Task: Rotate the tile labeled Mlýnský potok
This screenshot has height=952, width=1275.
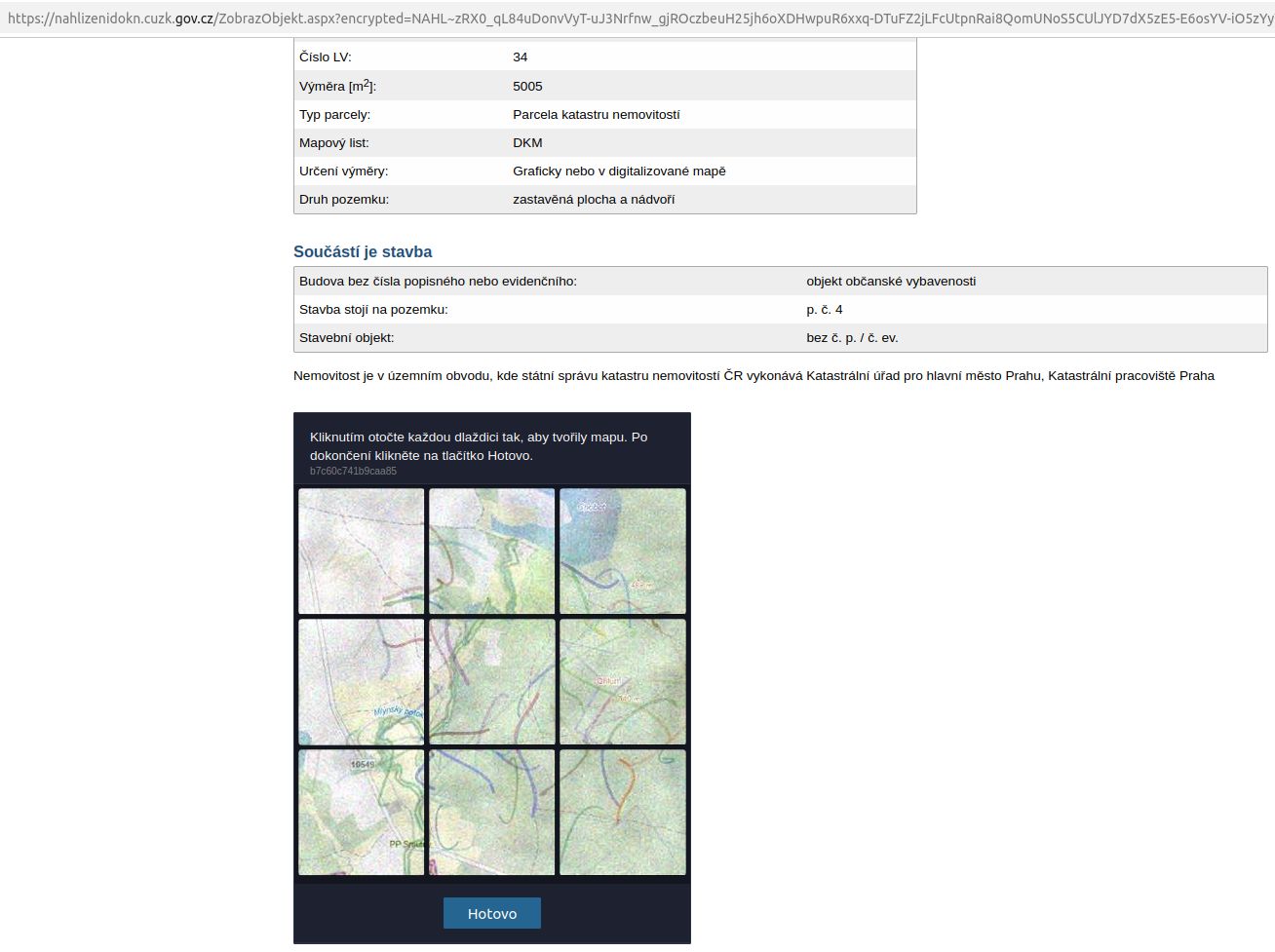Action: 362,682
